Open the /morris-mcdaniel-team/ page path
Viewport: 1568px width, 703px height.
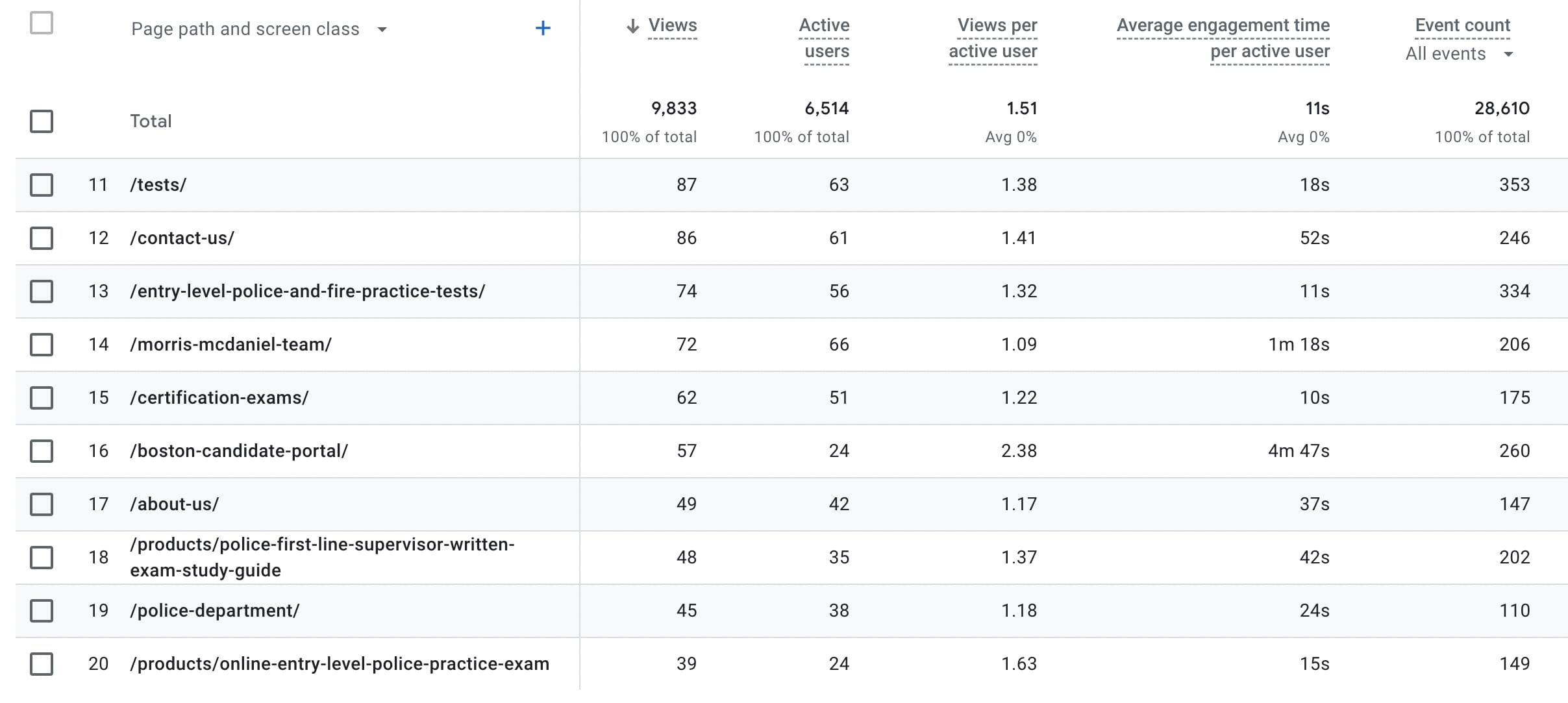tap(230, 345)
